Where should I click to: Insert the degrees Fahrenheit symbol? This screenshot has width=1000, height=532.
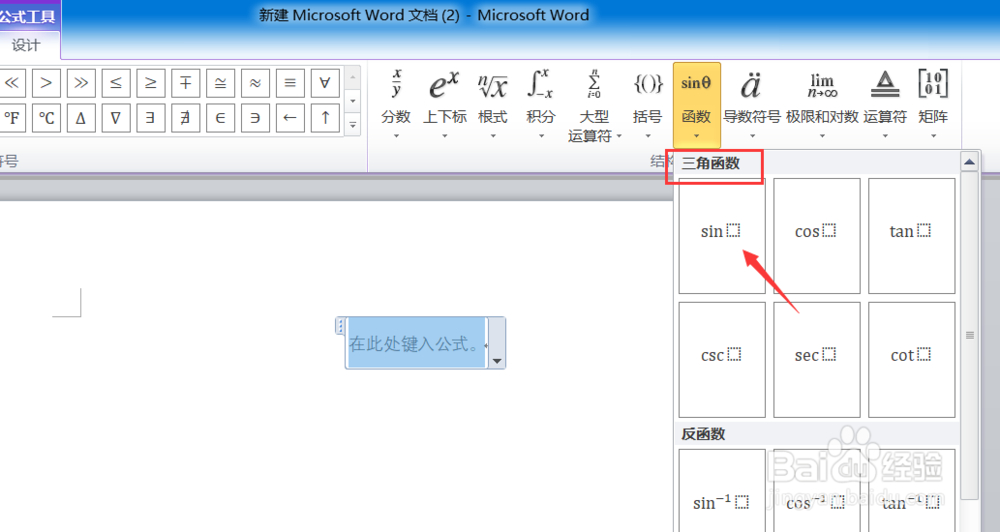[x=11, y=118]
